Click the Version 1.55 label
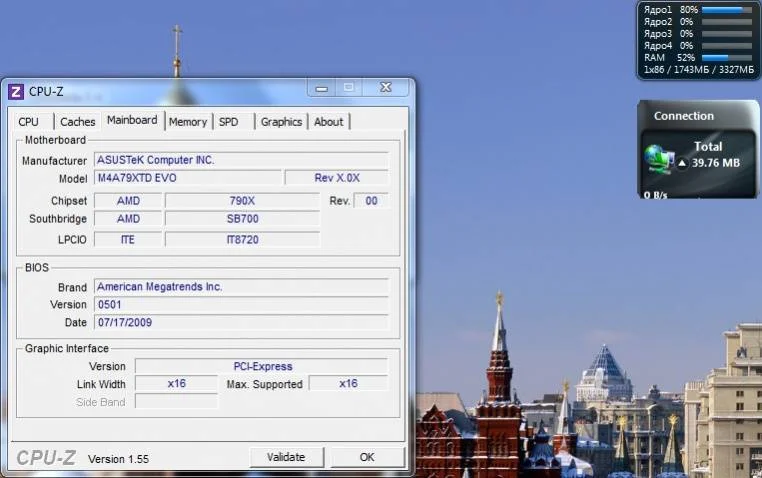762x478 pixels. click(x=118, y=459)
